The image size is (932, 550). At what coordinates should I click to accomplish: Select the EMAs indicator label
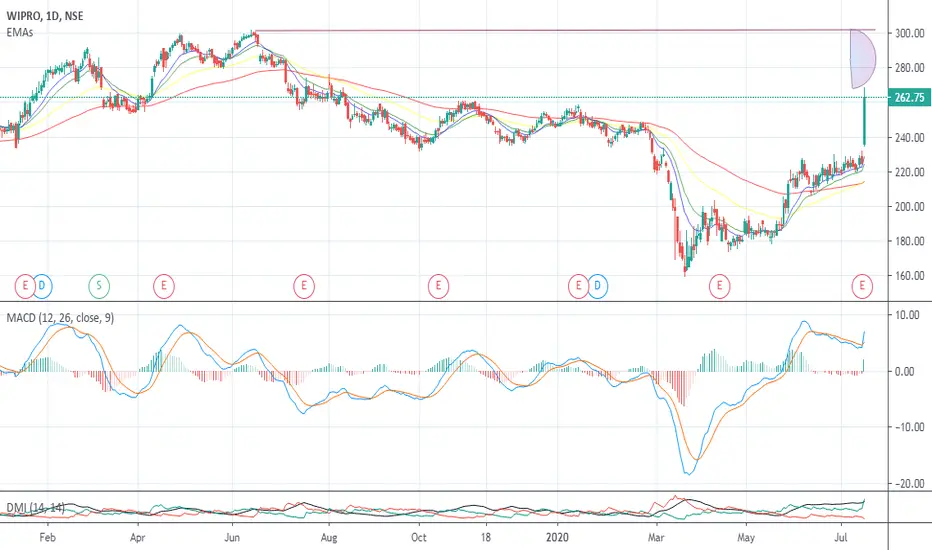pyautogui.click(x=20, y=32)
